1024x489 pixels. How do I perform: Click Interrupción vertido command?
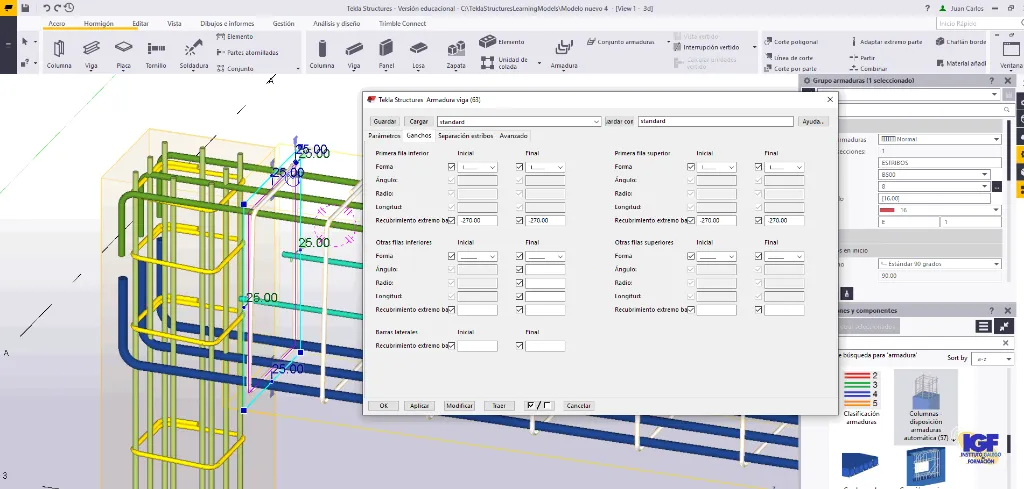pos(705,47)
